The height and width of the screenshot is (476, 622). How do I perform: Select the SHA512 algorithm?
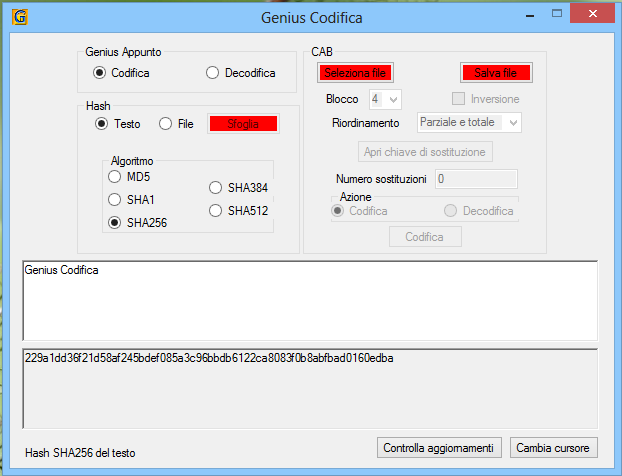(216, 210)
